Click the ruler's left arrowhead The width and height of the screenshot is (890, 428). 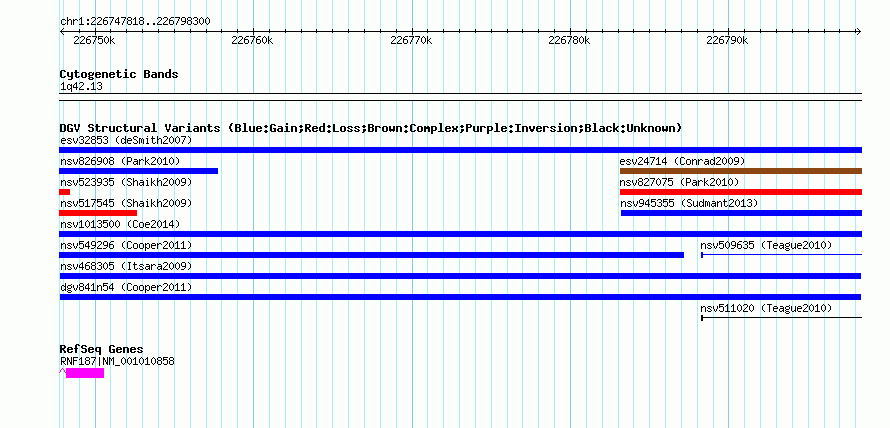pos(62,32)
